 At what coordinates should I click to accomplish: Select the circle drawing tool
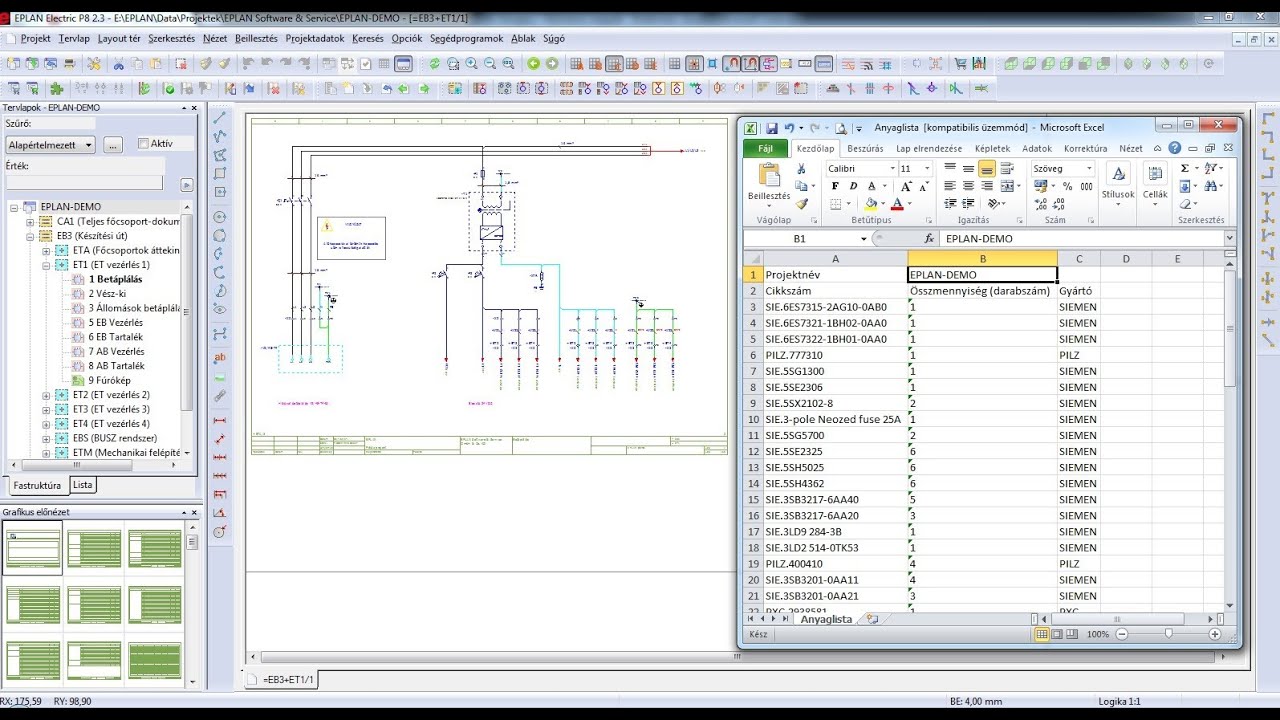pos(220,217)
